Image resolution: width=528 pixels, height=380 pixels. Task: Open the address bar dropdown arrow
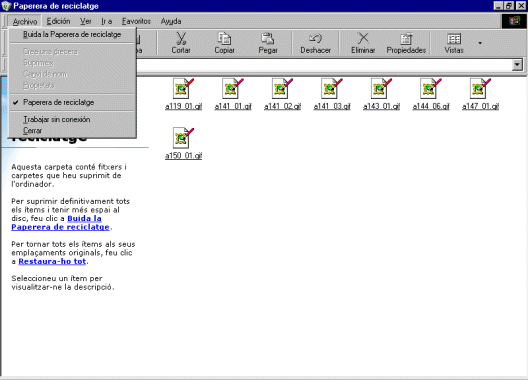pyautogui.click(x=517, y=65)
